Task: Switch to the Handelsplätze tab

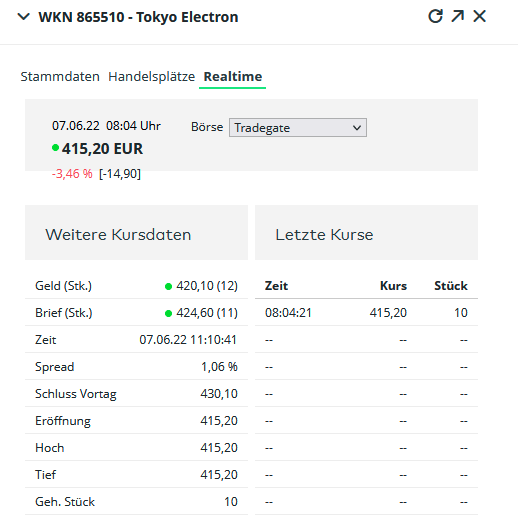Action: (x=151, y=77)
